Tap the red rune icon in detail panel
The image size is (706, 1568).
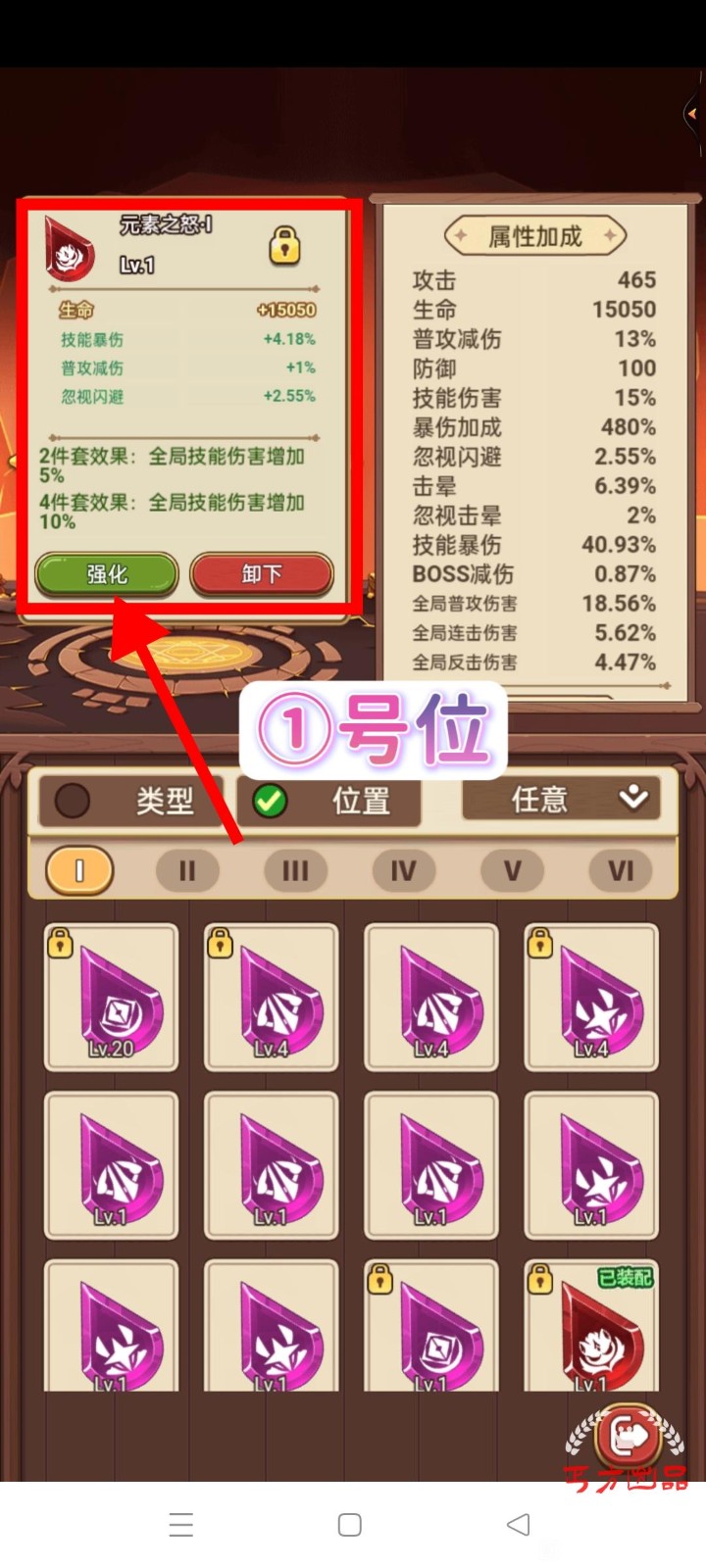(x=71, y=249)
